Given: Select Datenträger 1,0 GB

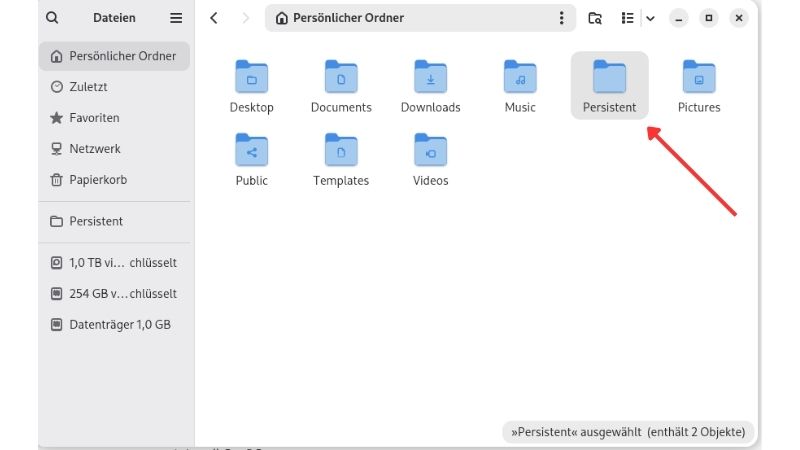Looking at the screenshot, I should point(114,324).
